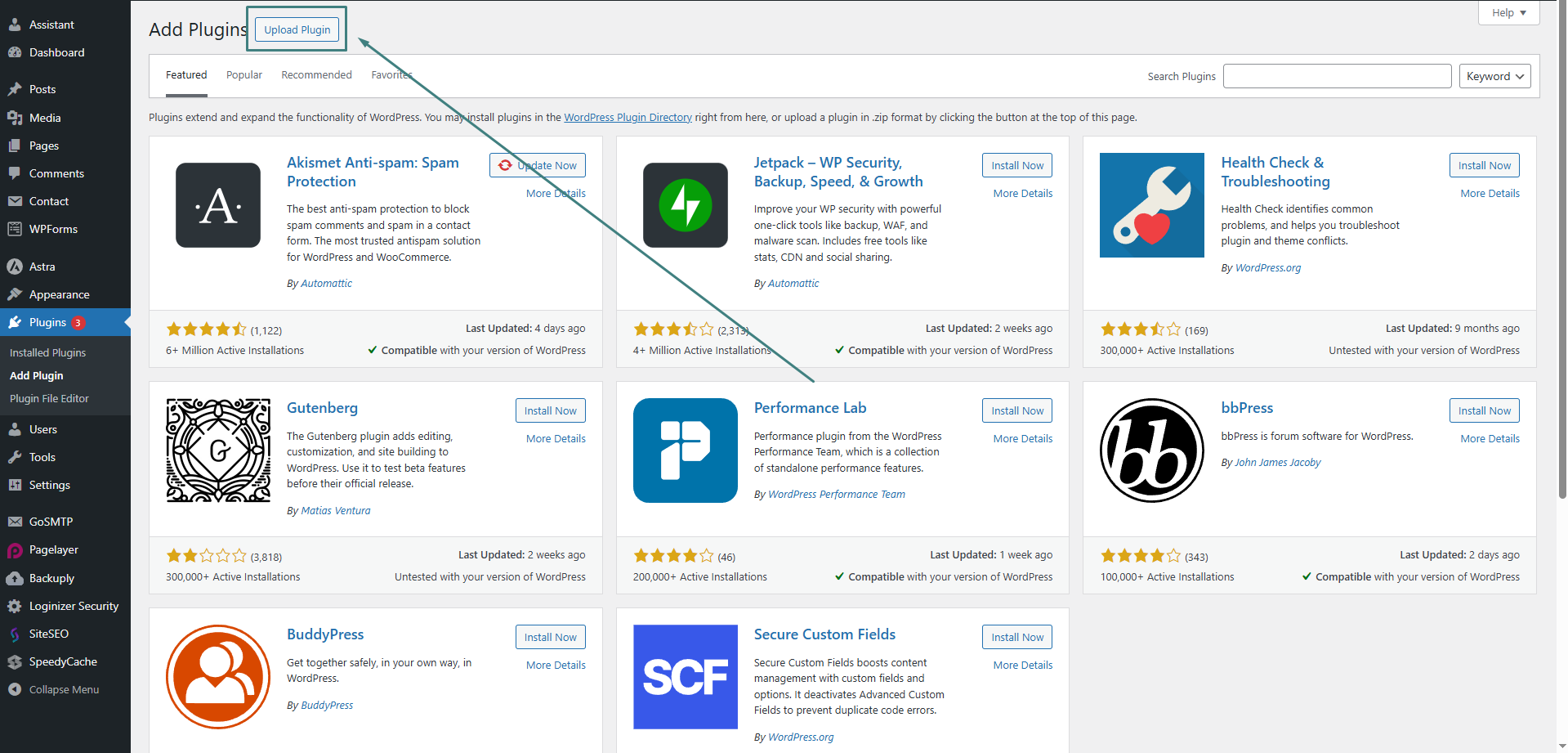Open the WordPress Plugin Directory link
This screenshot has height=753, width=1568.
point(628,118)
